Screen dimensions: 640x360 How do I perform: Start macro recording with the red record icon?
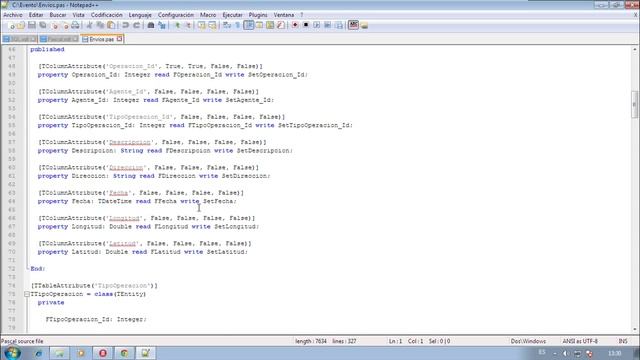coord(295,25)
